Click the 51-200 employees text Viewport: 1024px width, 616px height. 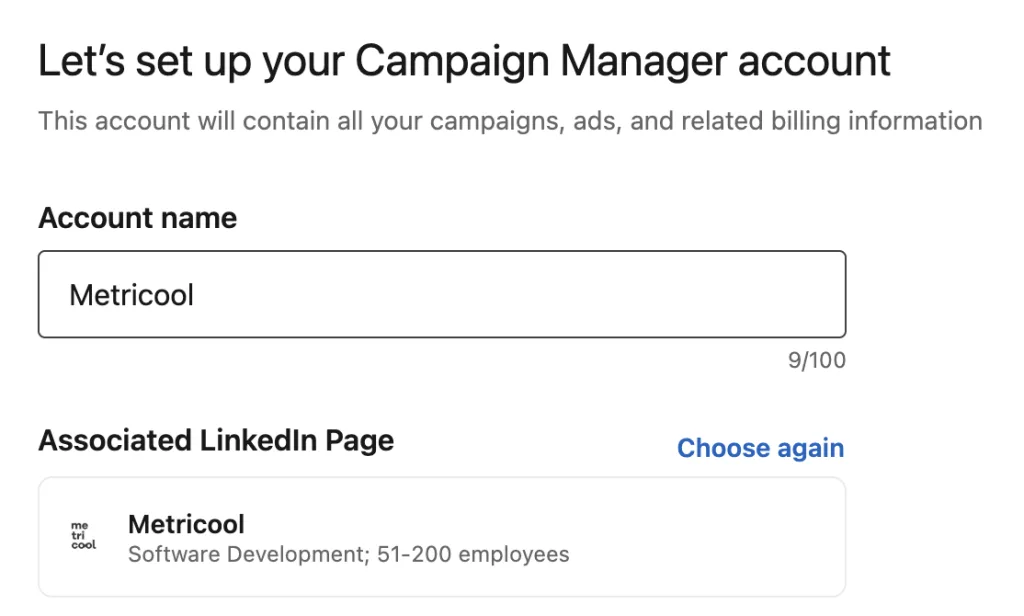point(473,554)
